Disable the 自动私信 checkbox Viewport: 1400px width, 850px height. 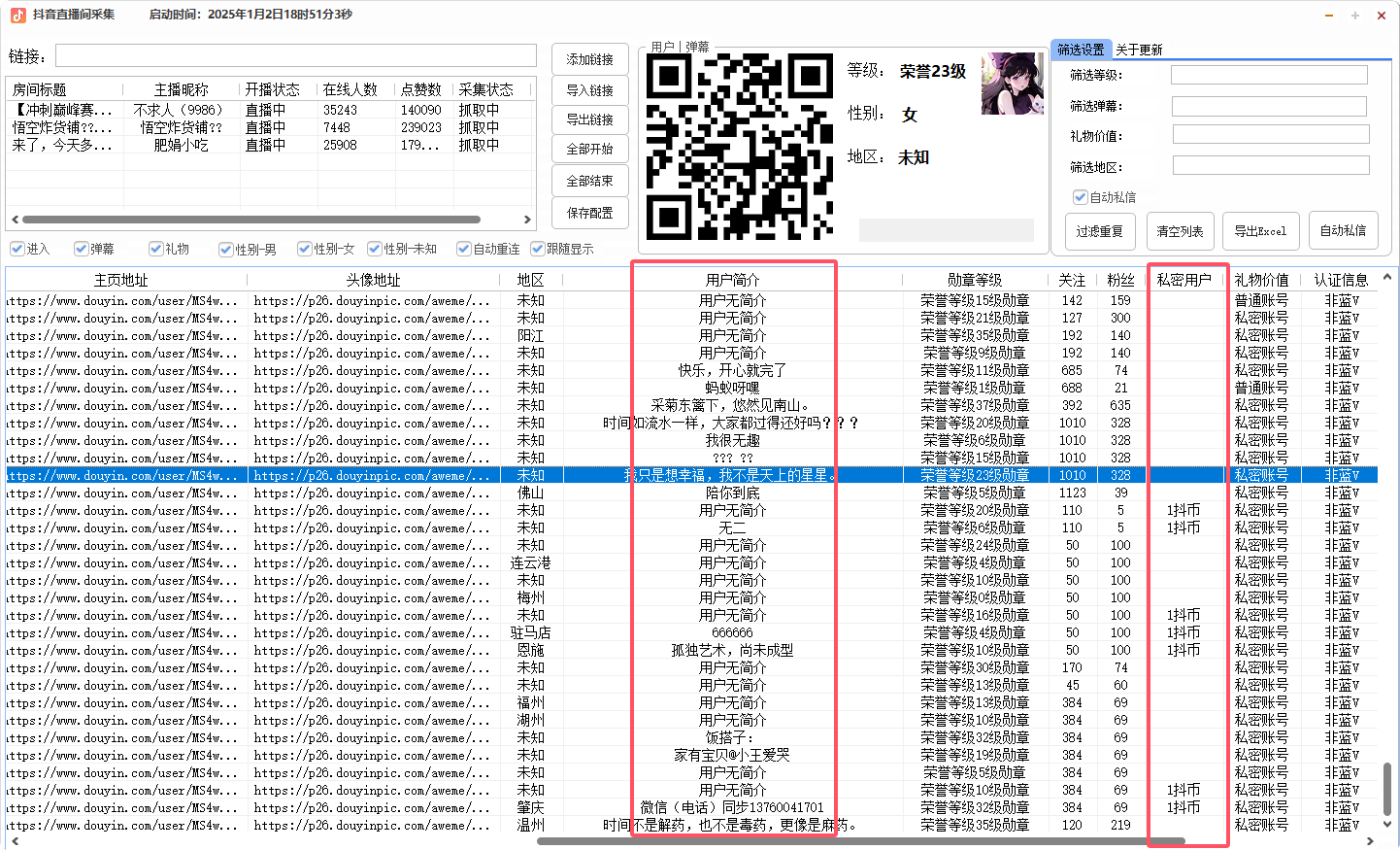click(x=1080, y=197)
